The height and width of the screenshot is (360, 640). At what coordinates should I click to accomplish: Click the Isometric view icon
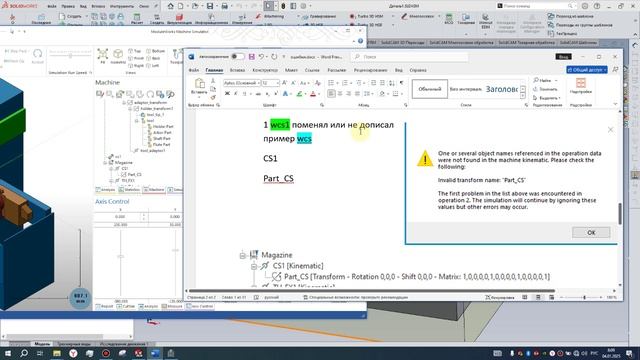118,55
